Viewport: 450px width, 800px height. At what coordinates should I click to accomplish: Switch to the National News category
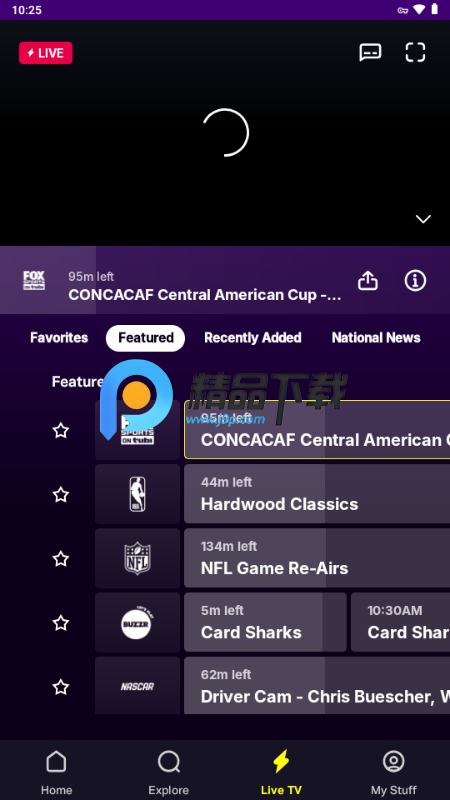coord(376,338)
